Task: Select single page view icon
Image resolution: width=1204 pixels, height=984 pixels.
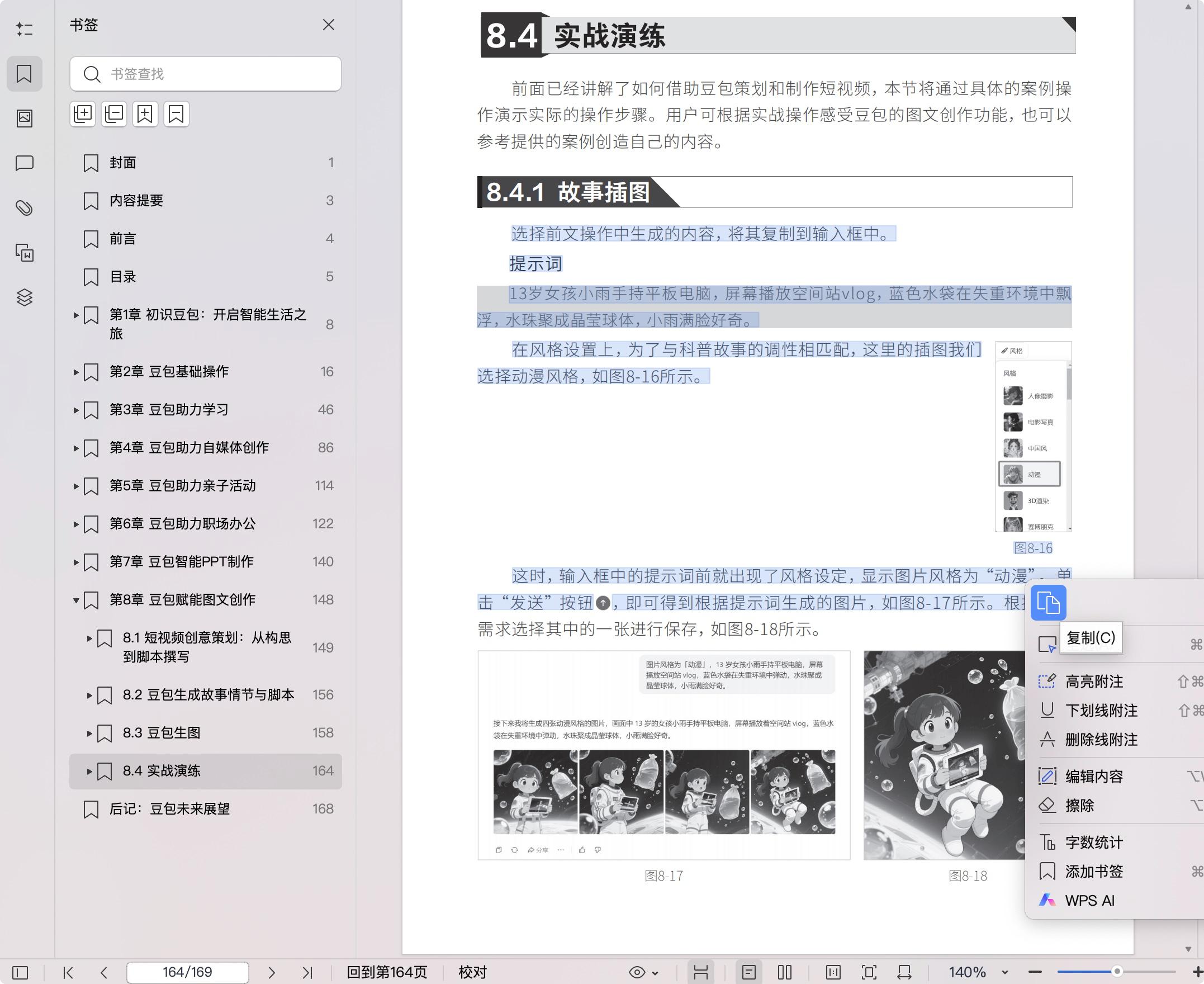Action: coord(749,973)
